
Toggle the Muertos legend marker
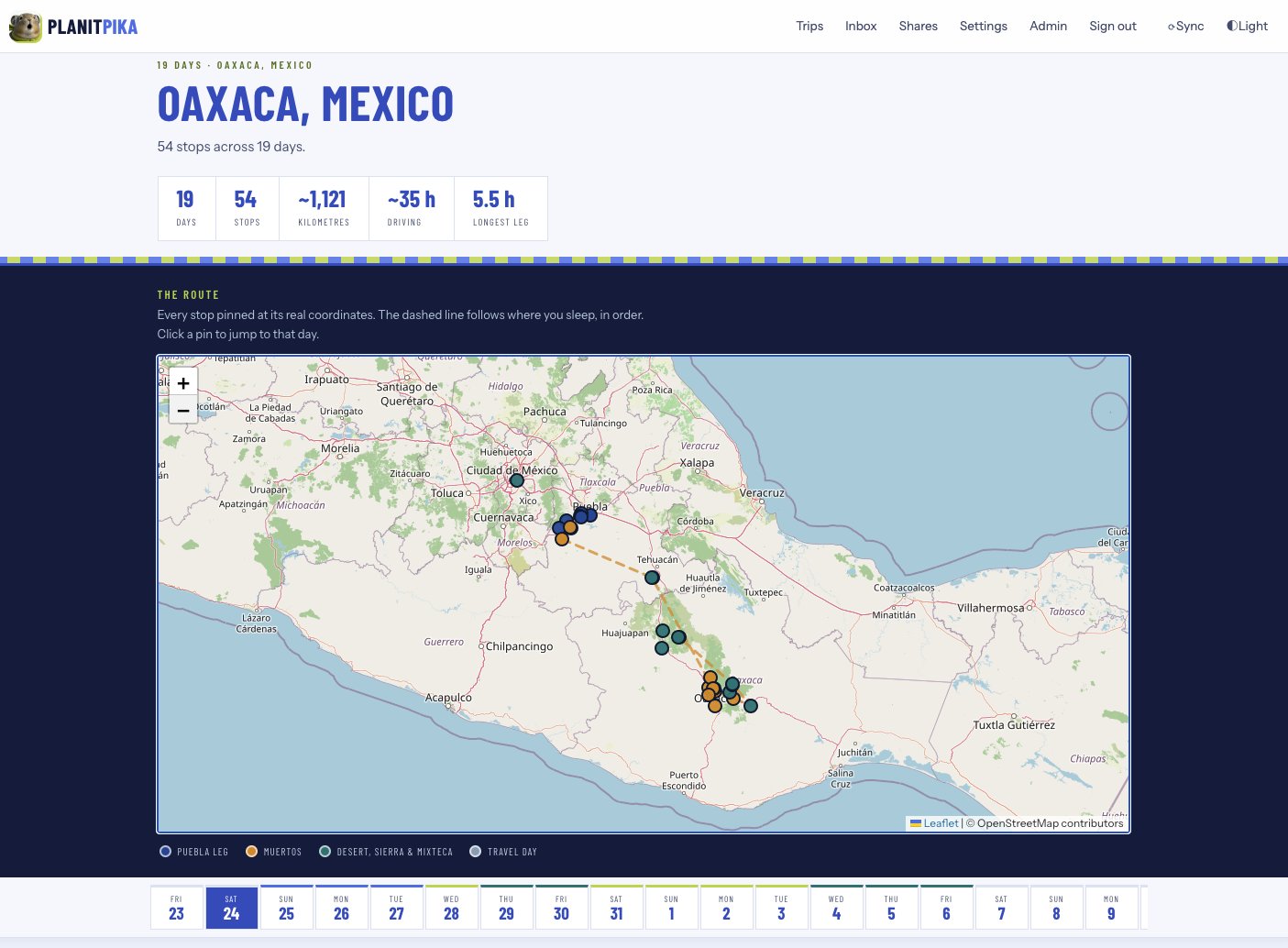pyautogui.click(x=251, y=852)
